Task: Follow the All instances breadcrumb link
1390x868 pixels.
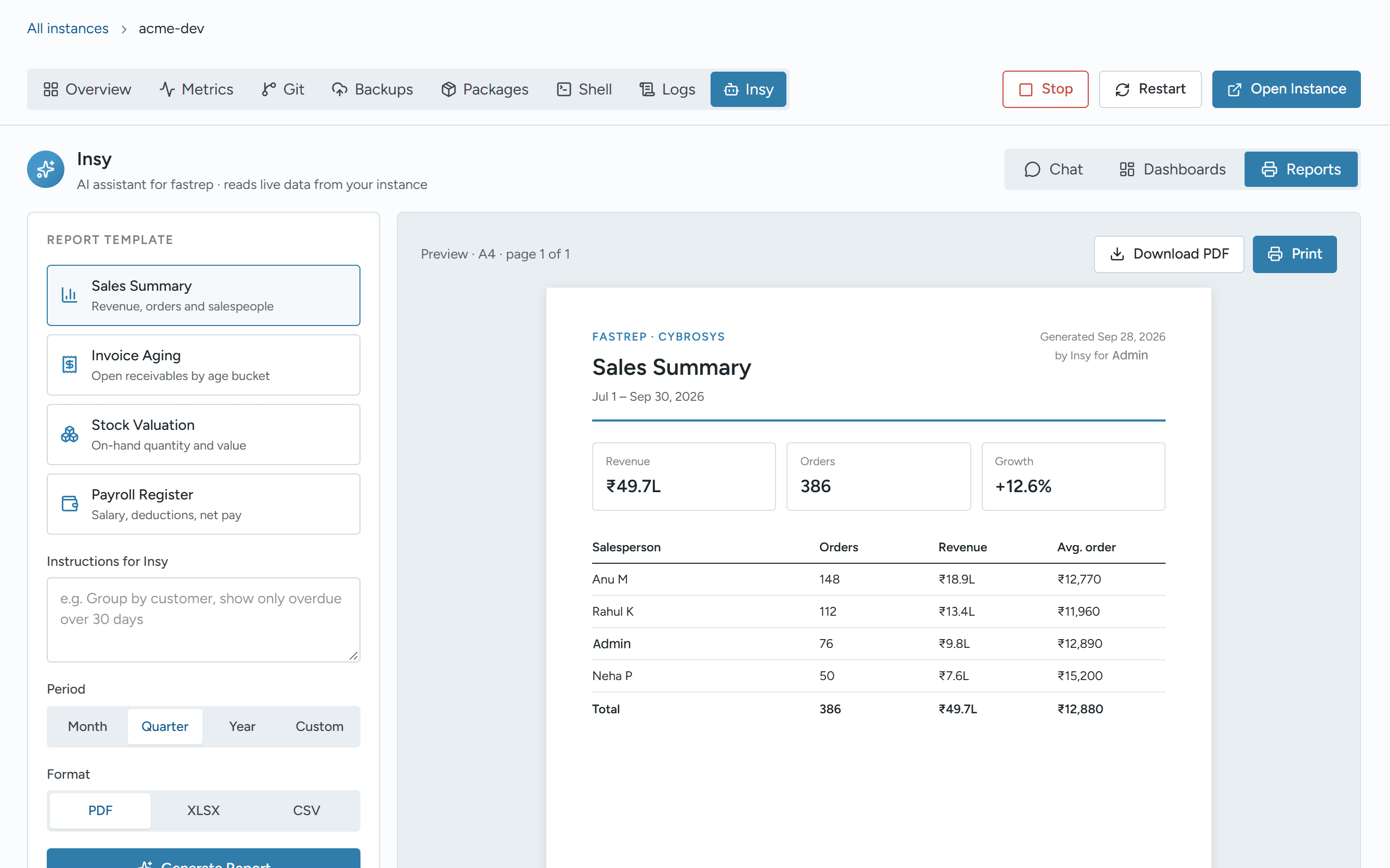Action: 68,28
